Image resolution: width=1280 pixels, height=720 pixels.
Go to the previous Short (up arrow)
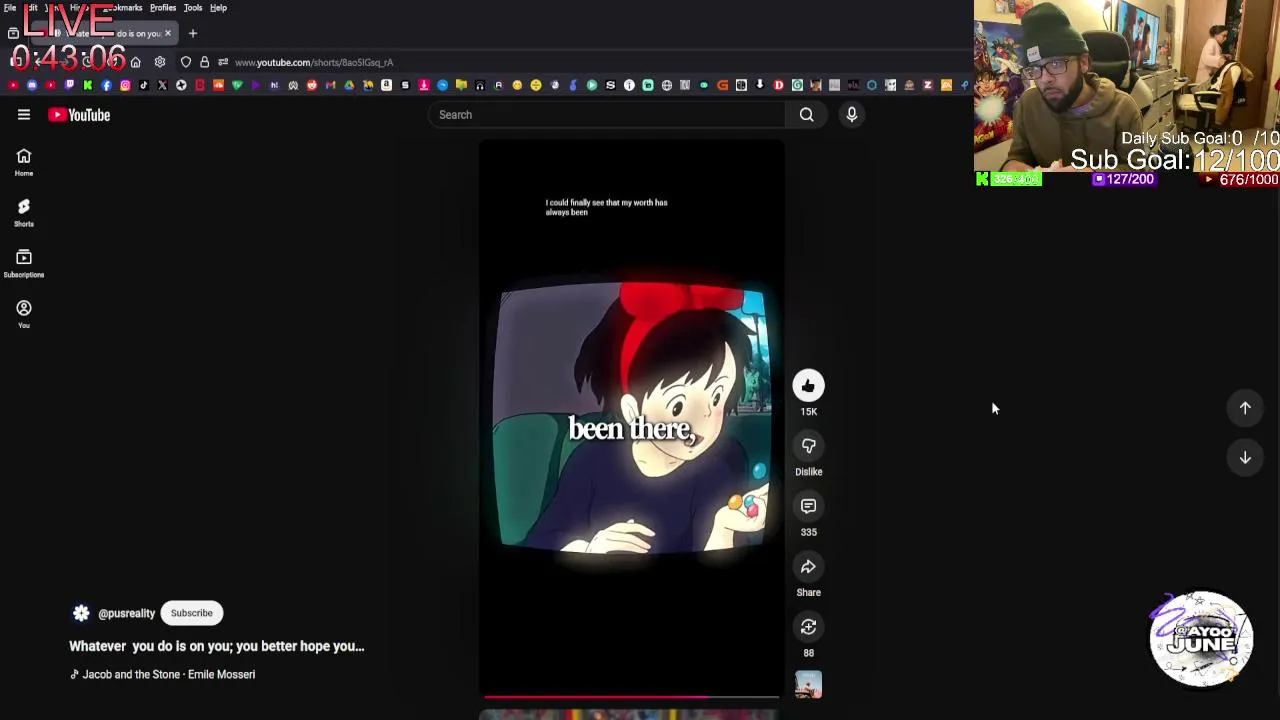[1245, 408]
